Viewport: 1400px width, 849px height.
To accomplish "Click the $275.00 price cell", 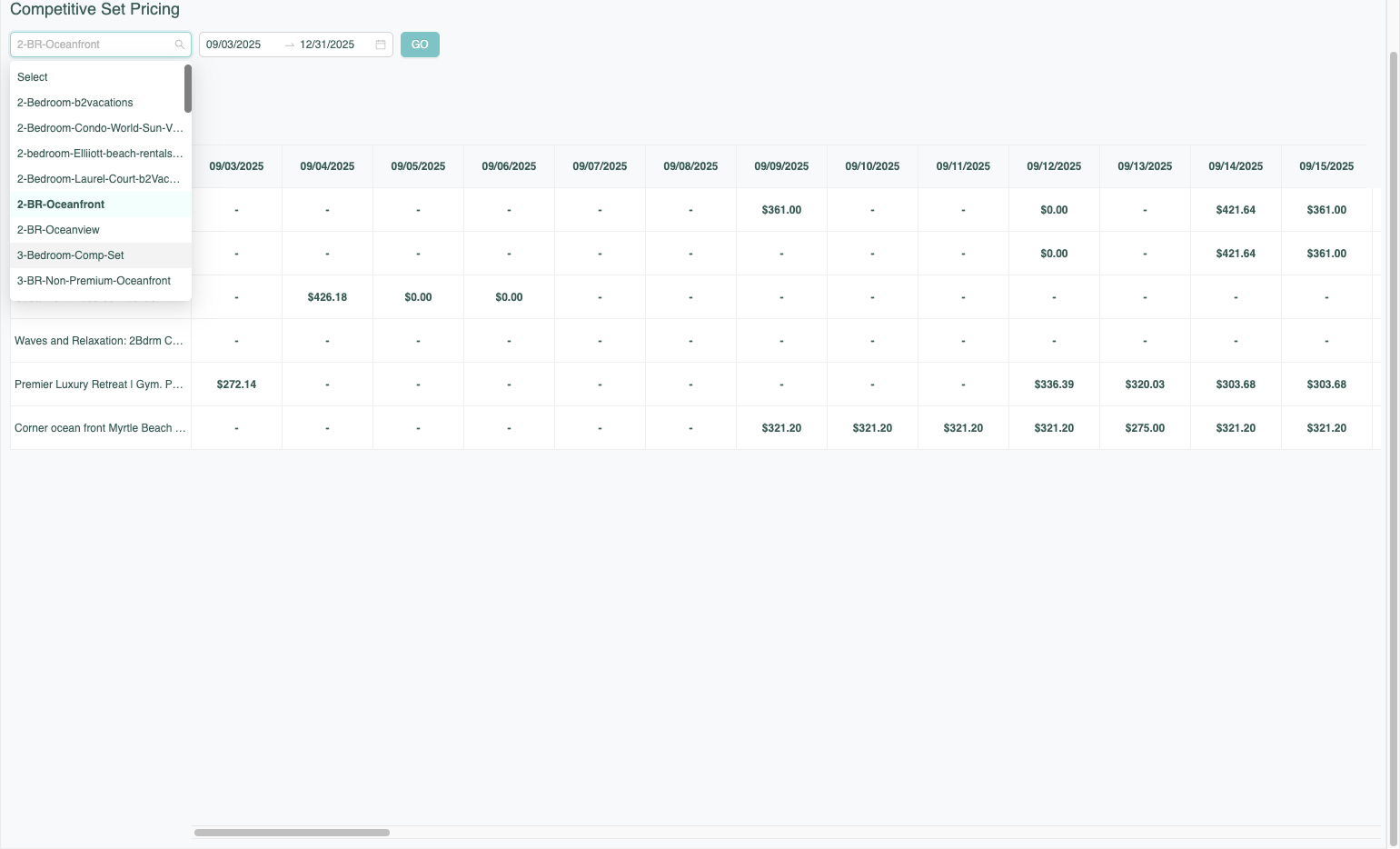I will tap(1145, 428).
